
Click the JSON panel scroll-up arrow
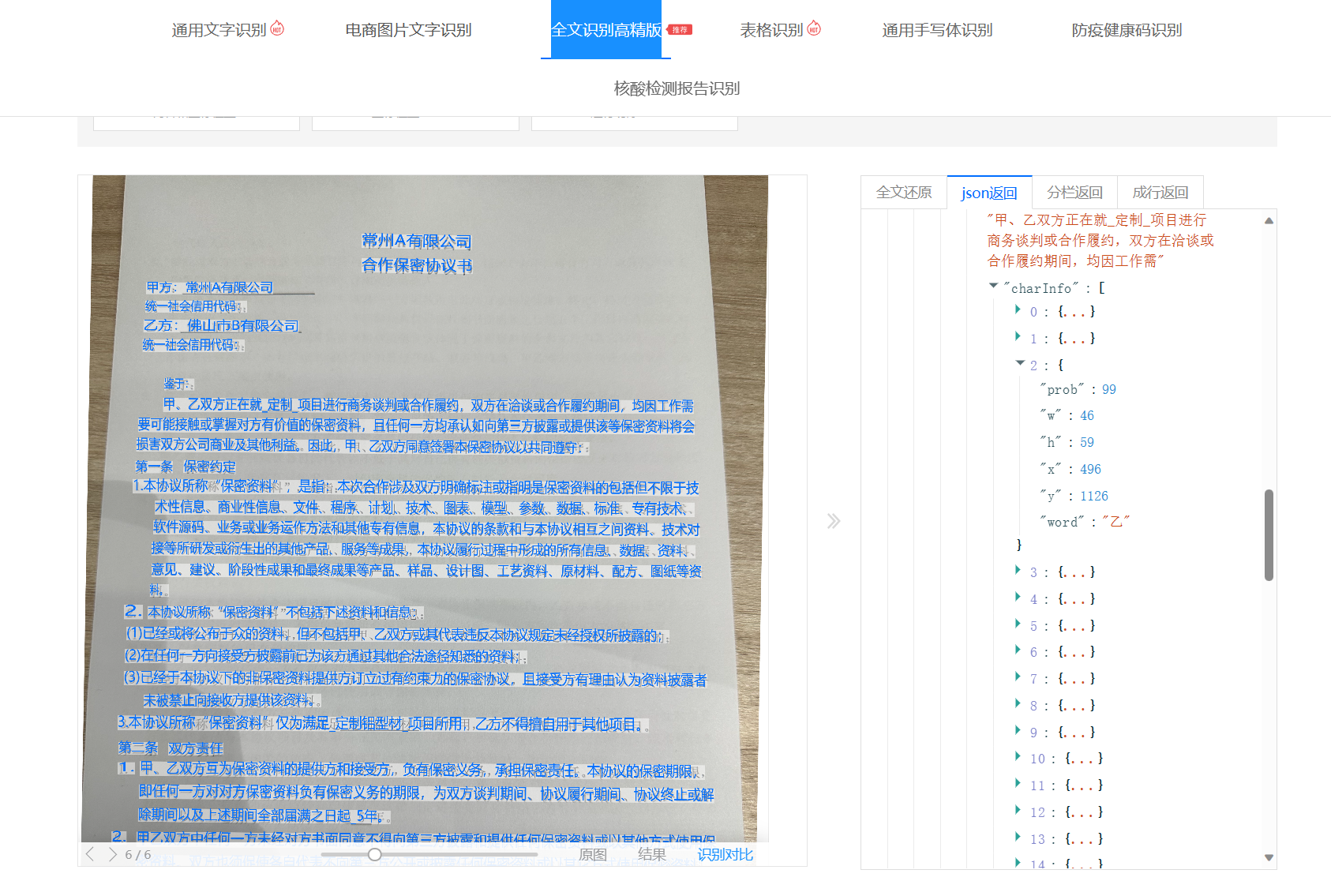click(1269, 221)
